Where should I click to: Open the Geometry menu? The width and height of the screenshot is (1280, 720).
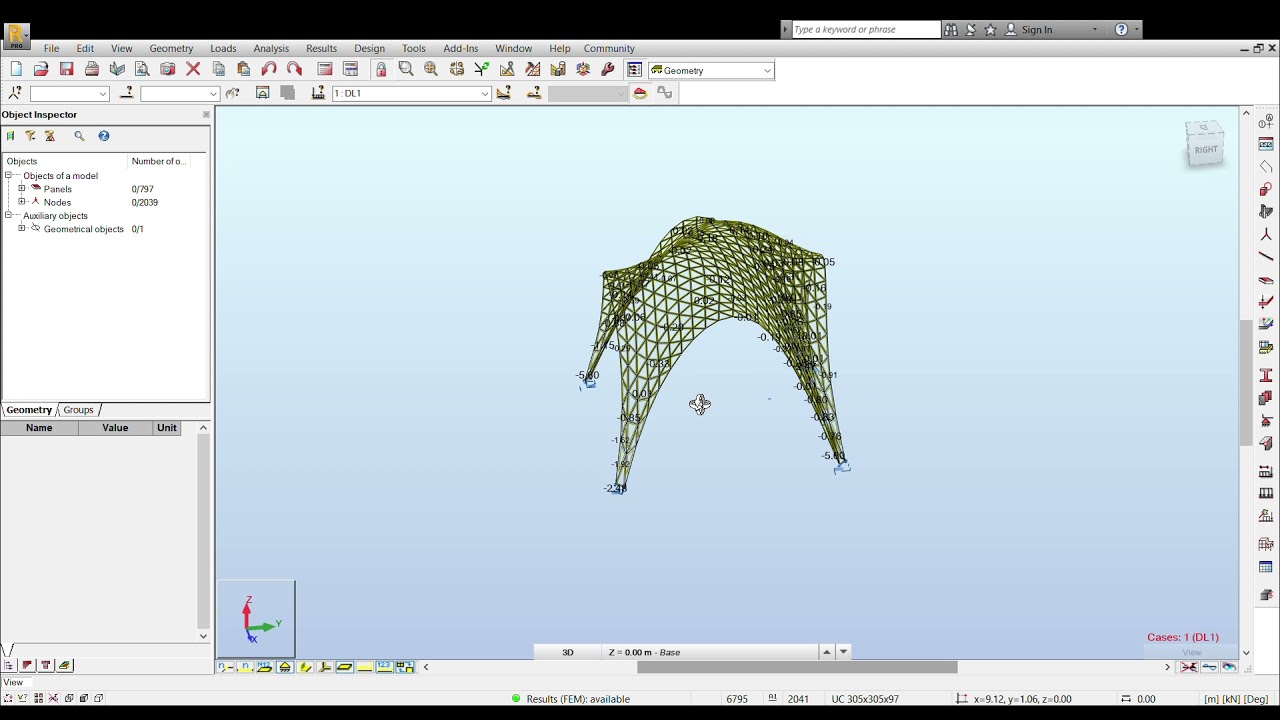click(x=171, y=48)
